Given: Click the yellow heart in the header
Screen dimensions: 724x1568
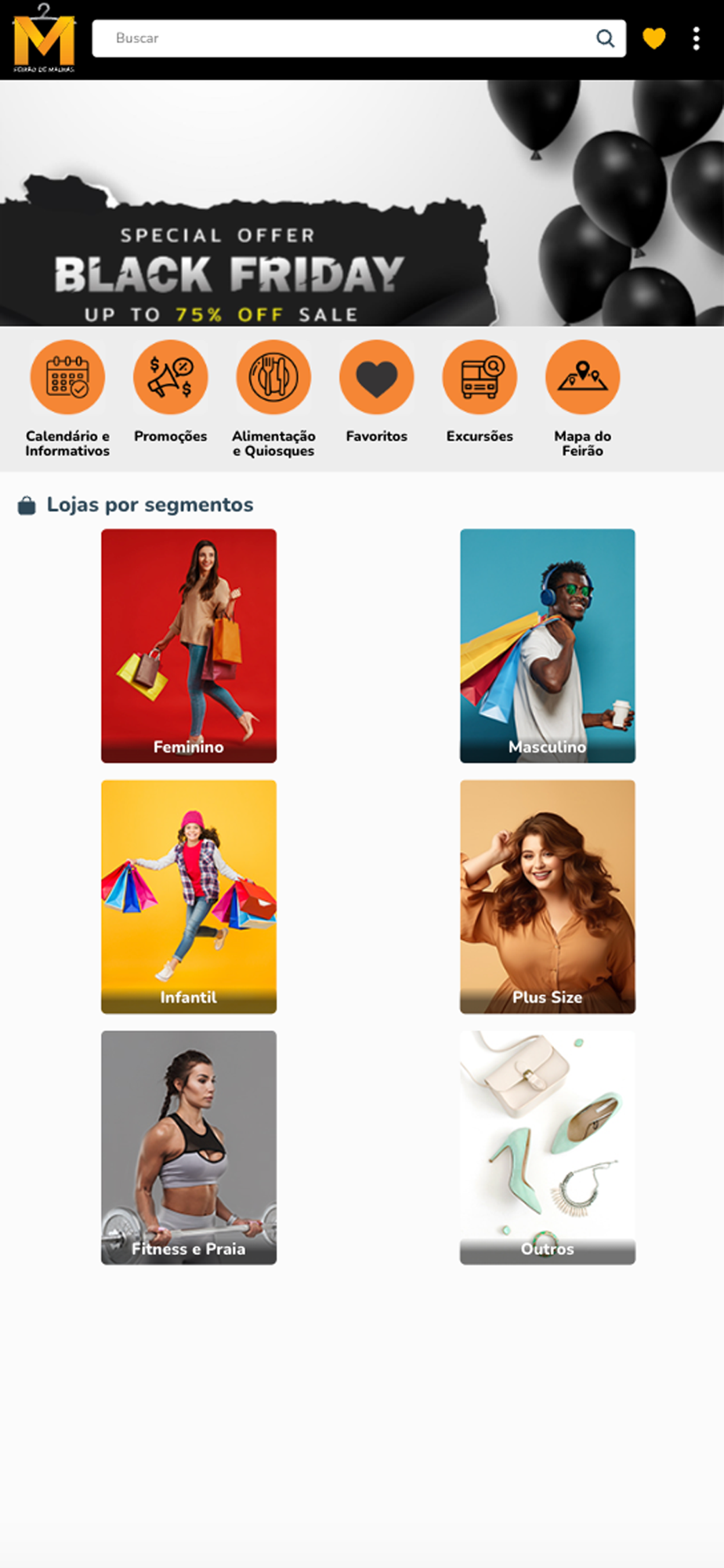Looking at the screenshot, I should [x=654, y=38].
